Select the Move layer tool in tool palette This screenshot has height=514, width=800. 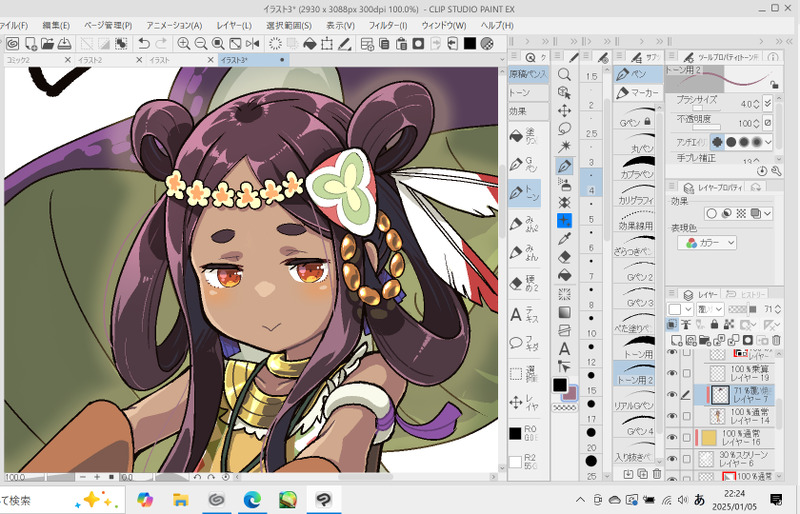point(564,111)
